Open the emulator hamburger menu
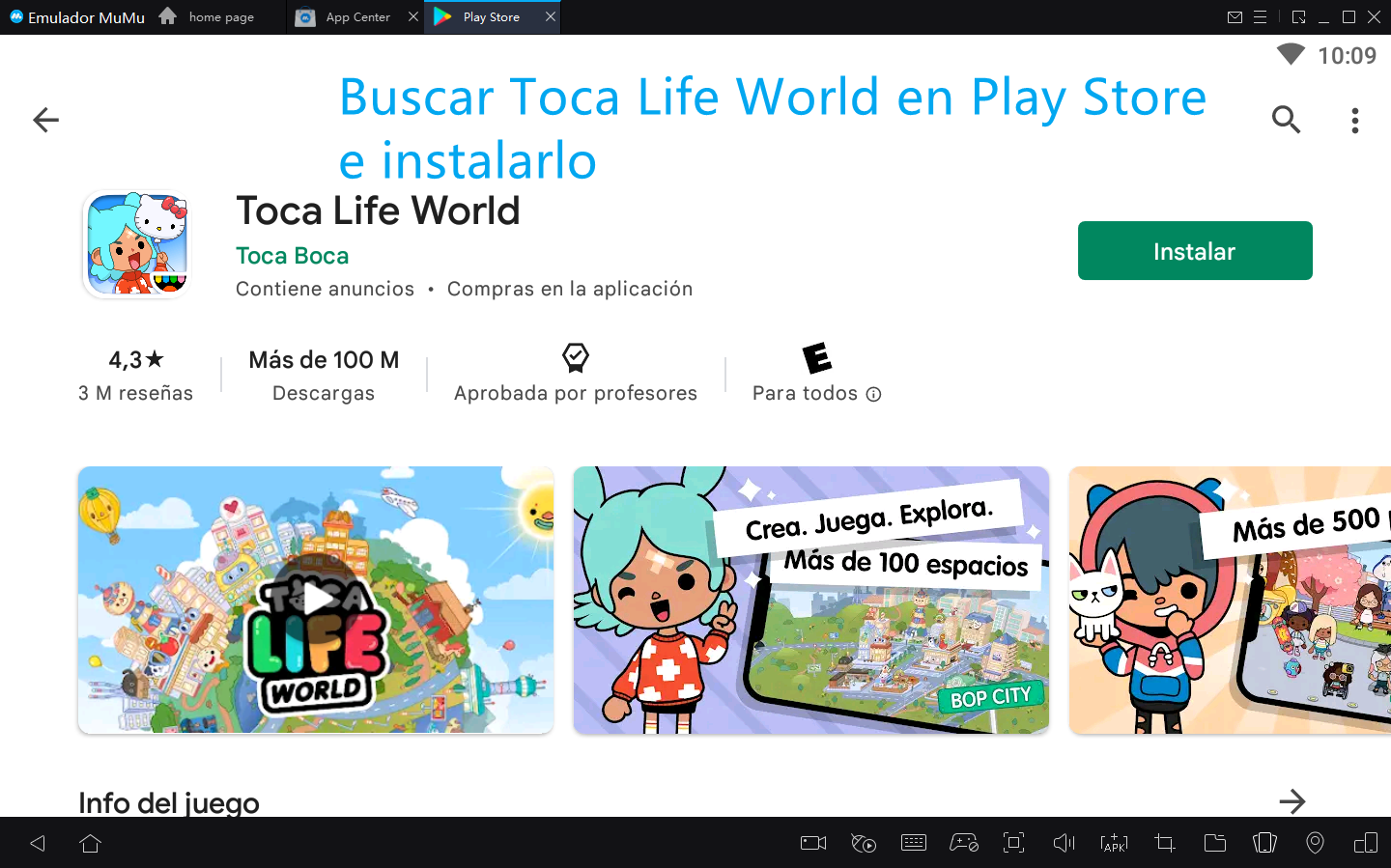Viewport: 1391px width, 868px height. (1261, 17)
